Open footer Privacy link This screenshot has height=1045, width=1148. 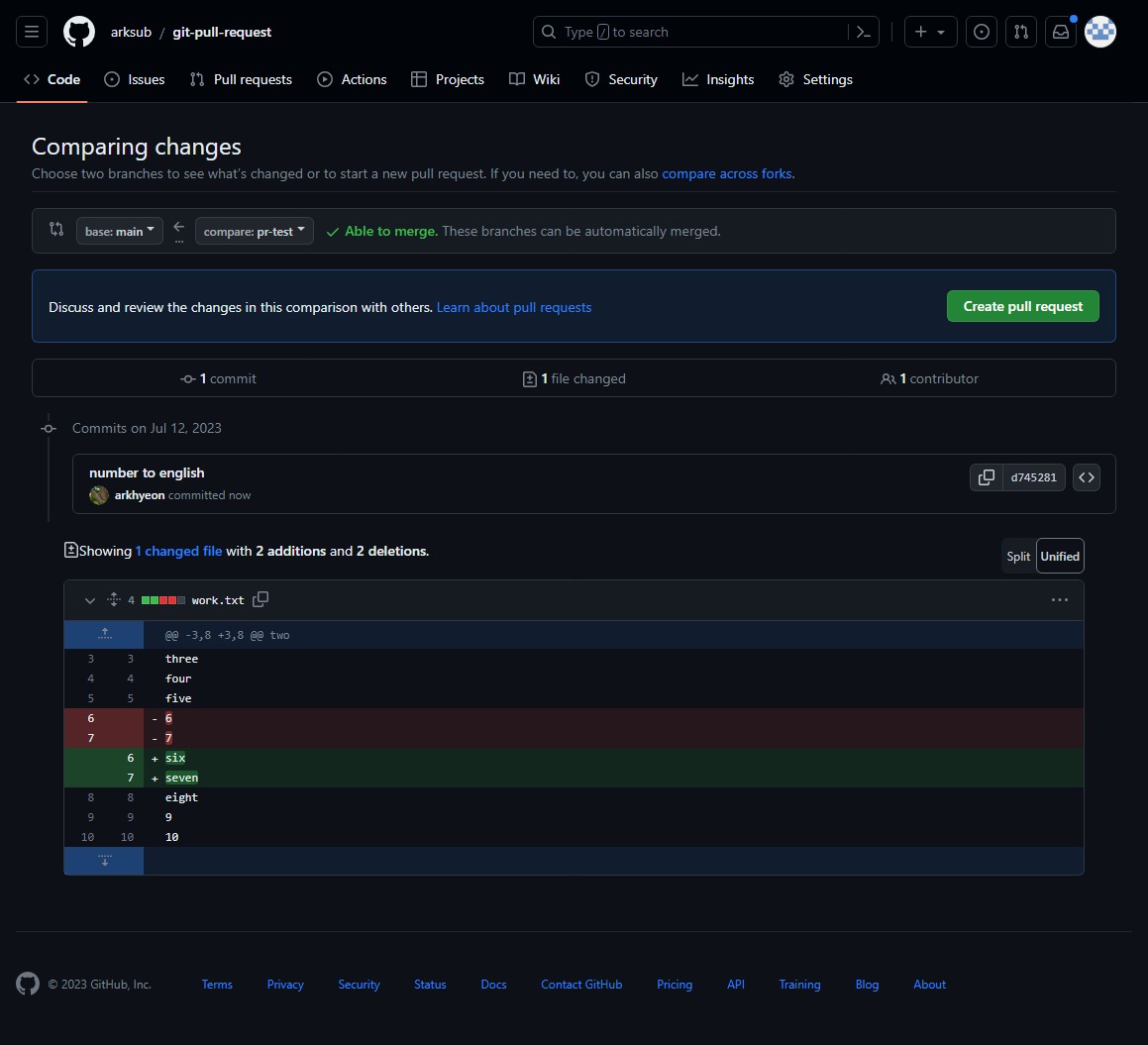click(285, 985)
